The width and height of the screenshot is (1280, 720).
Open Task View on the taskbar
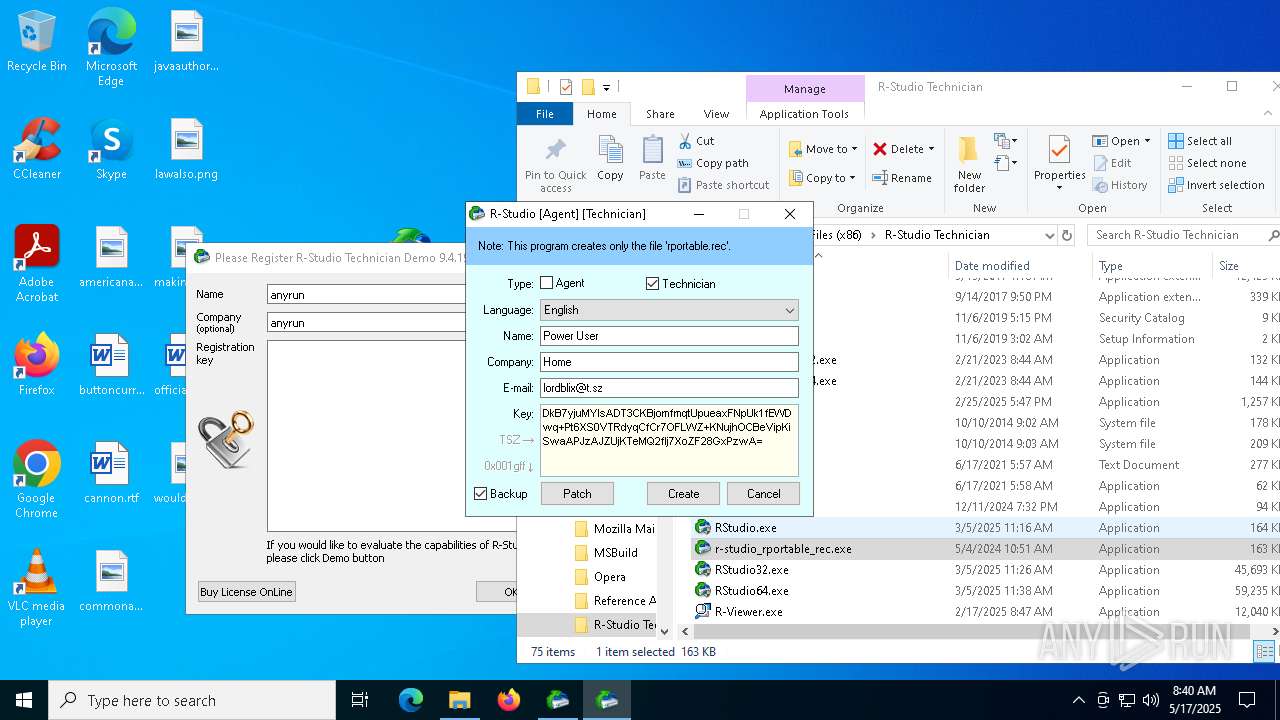coord(360,700)
